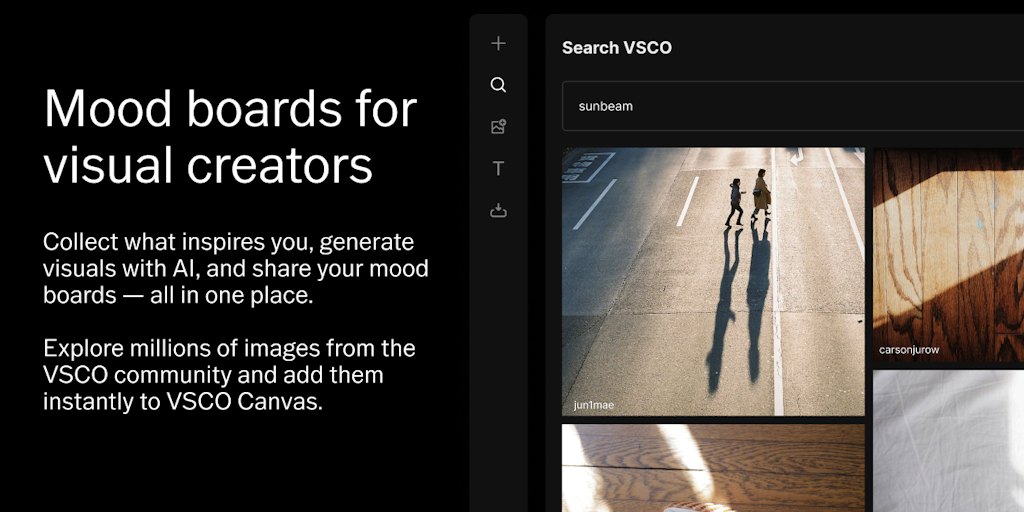Choose the white fabric photo thumbnail
The width and height of the screenshot is (1024, 512).
(948, 441)
